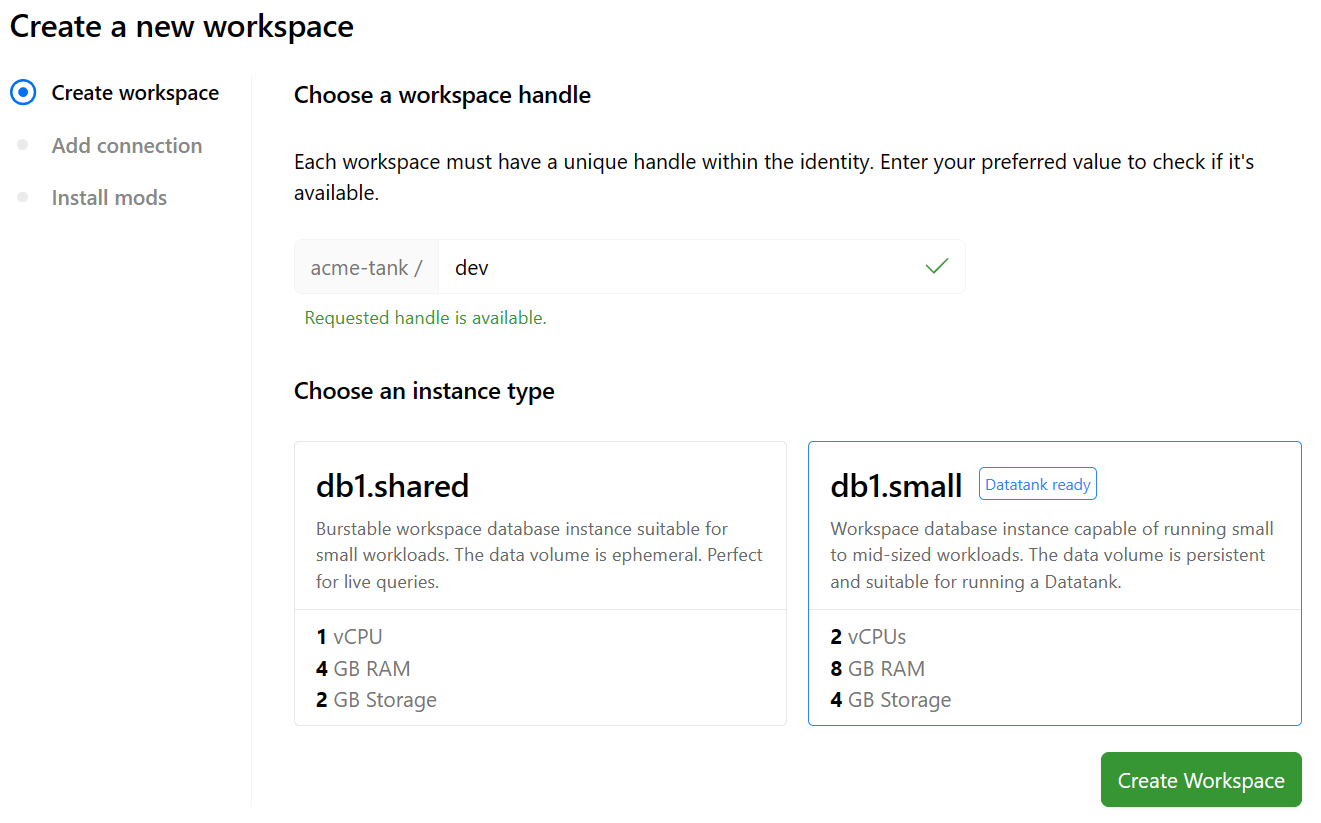Image resolution: width=1321 pixels, height=823 pixels.
Task: Click the acme-tank / prefix label
Action: pyautogui.click(x=366, y=267)
